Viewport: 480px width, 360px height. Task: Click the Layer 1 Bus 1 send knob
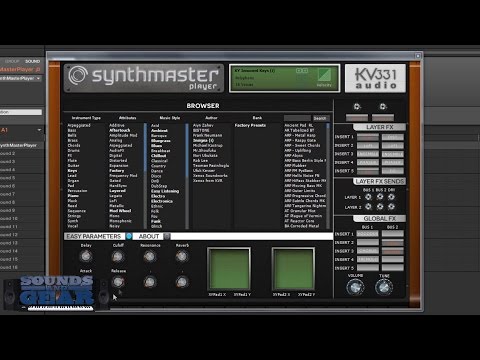point(368,197)
